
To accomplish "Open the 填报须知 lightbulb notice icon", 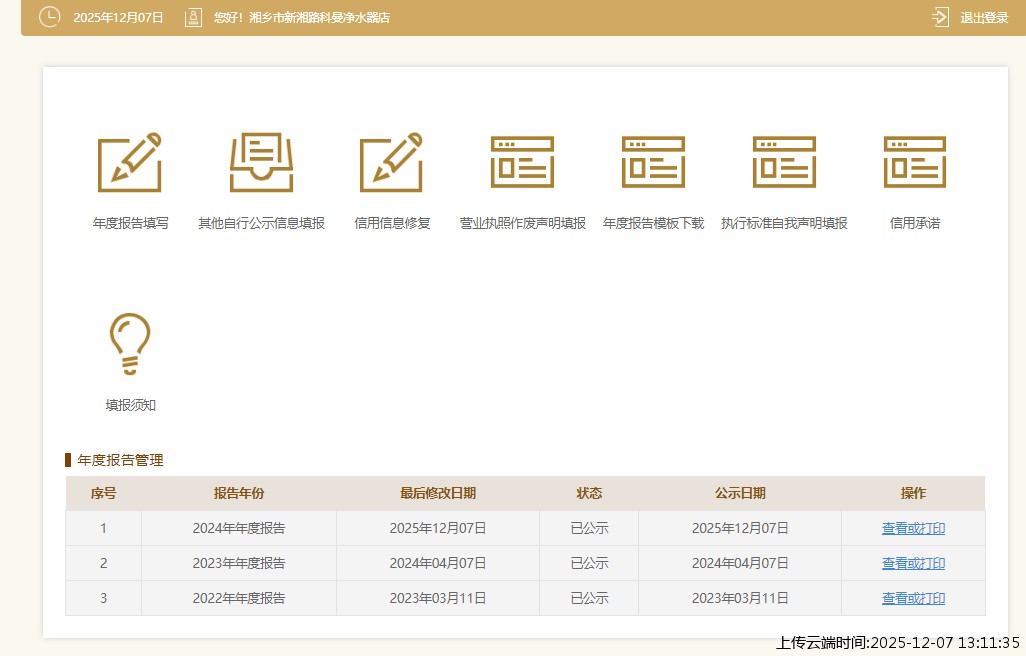I will tap(130, 344).
